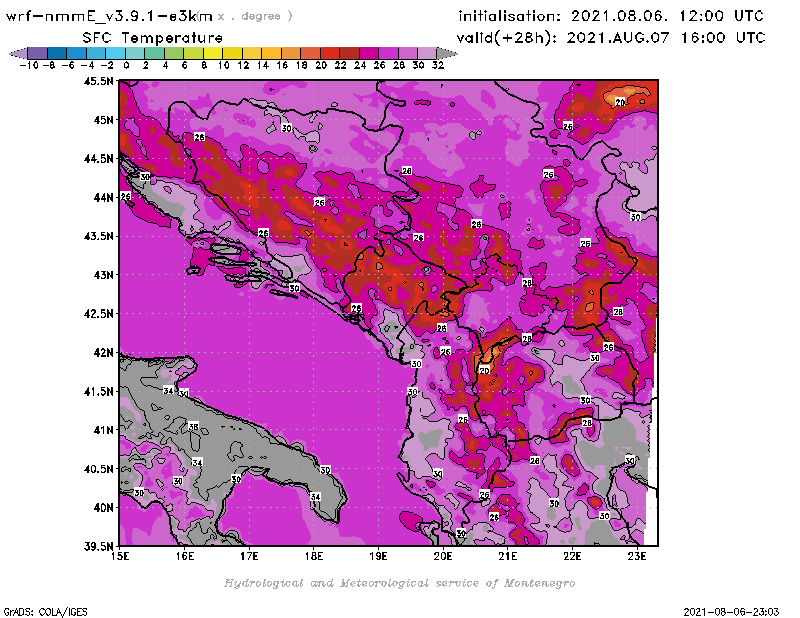Select the legend swatch between 0 and 2
Viewport: 800px width, 618px height.
[136, 53]
